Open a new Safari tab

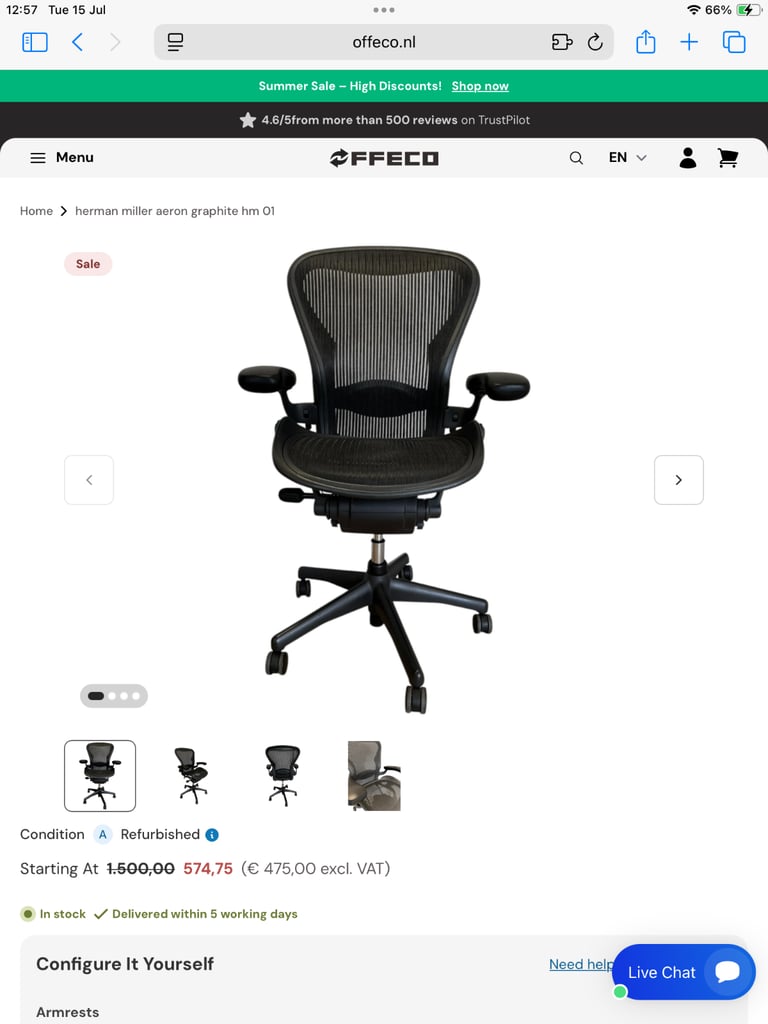point(689,42)
